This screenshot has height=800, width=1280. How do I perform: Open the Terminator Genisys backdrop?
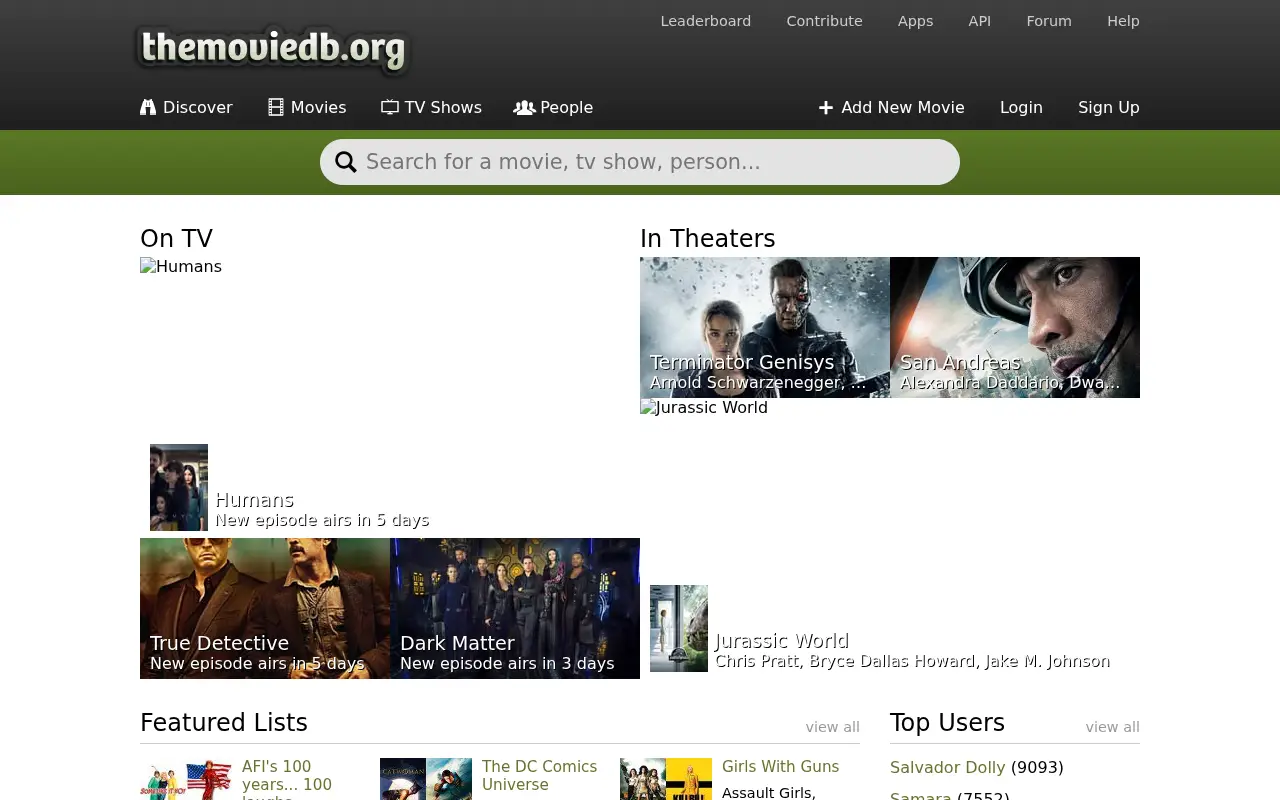[x=765, y=327]
